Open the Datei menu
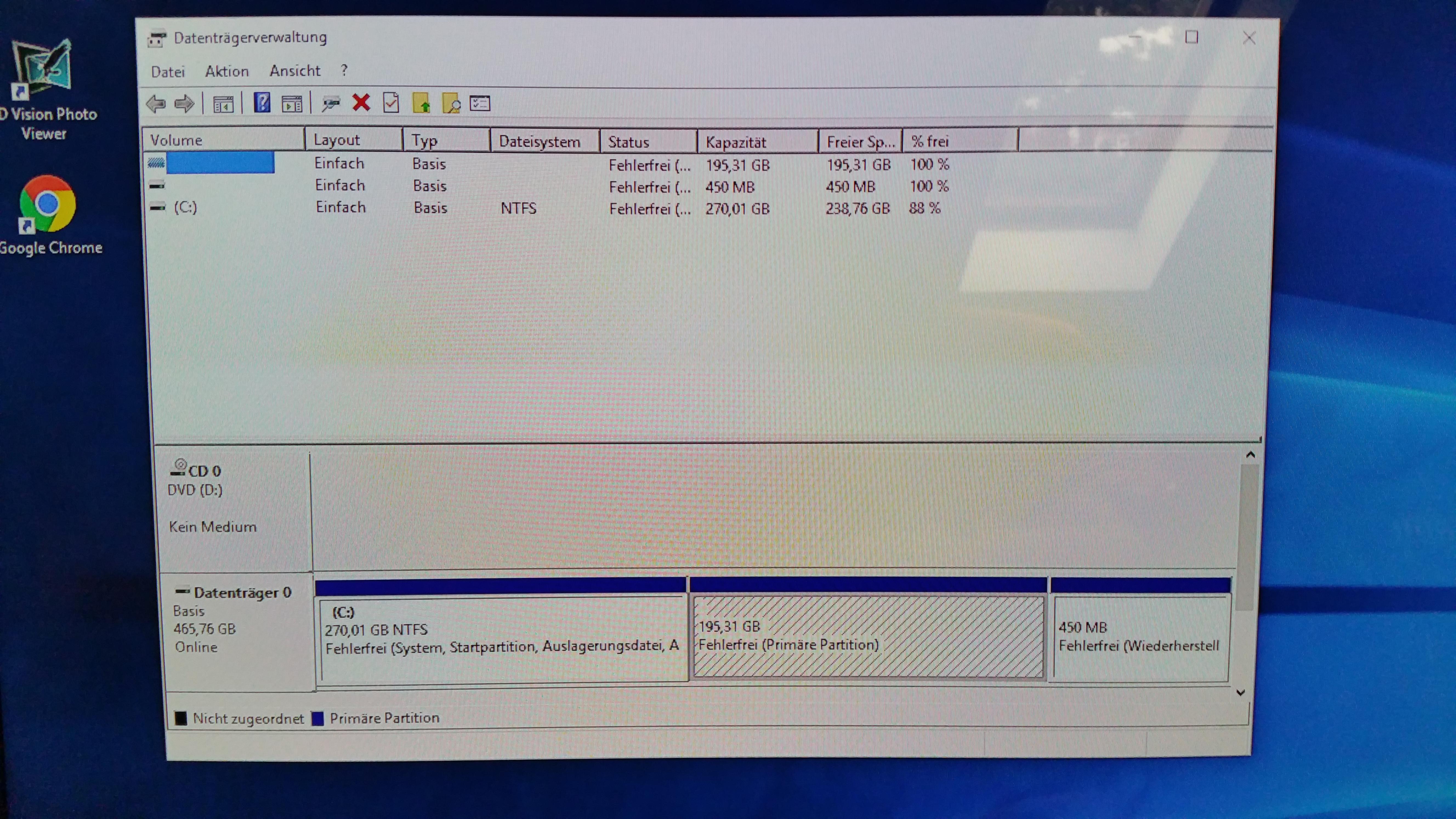The width and height of the screenshot is (1456, 819). [168, 72]
